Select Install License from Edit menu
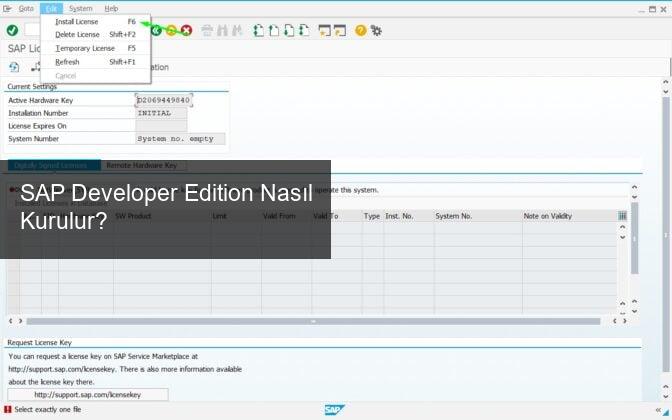The image size is (672, 420). point(77,21)
